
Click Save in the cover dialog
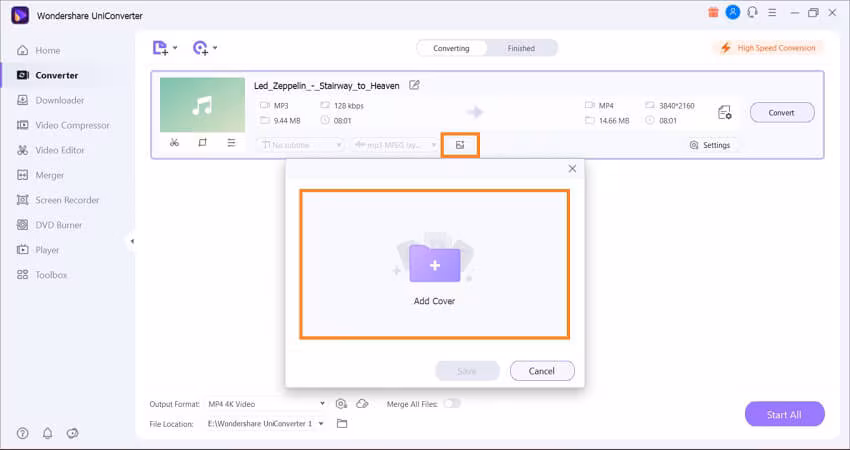[467, 371]
